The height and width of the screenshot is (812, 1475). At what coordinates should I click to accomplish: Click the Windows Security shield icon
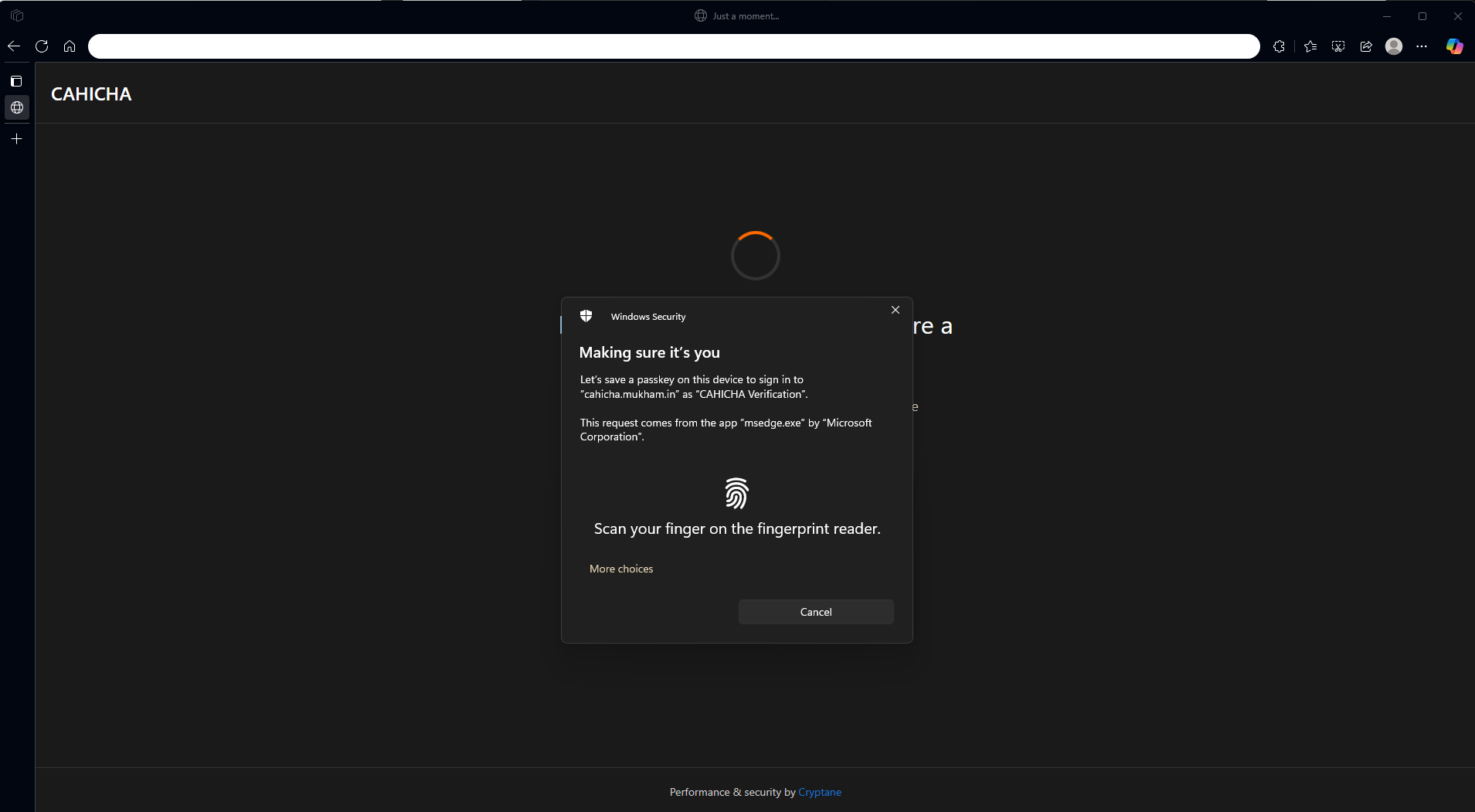coord(586,316)
